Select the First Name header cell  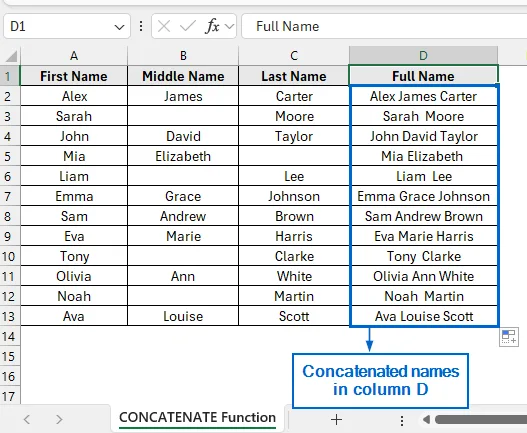(x=74, y=76)
